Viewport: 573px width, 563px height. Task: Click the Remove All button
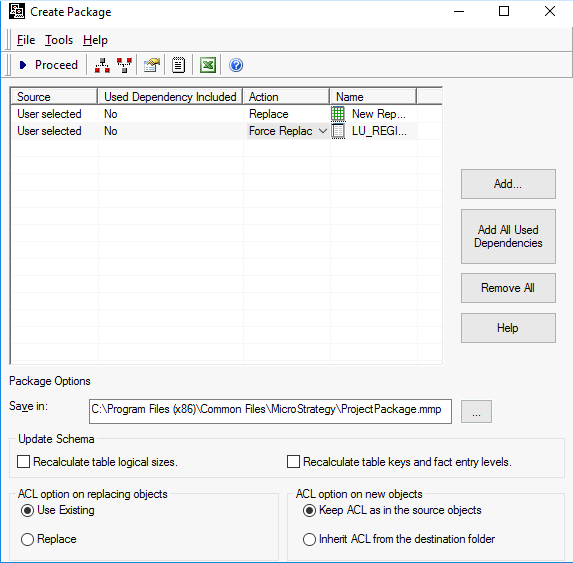tap(508, 288)
